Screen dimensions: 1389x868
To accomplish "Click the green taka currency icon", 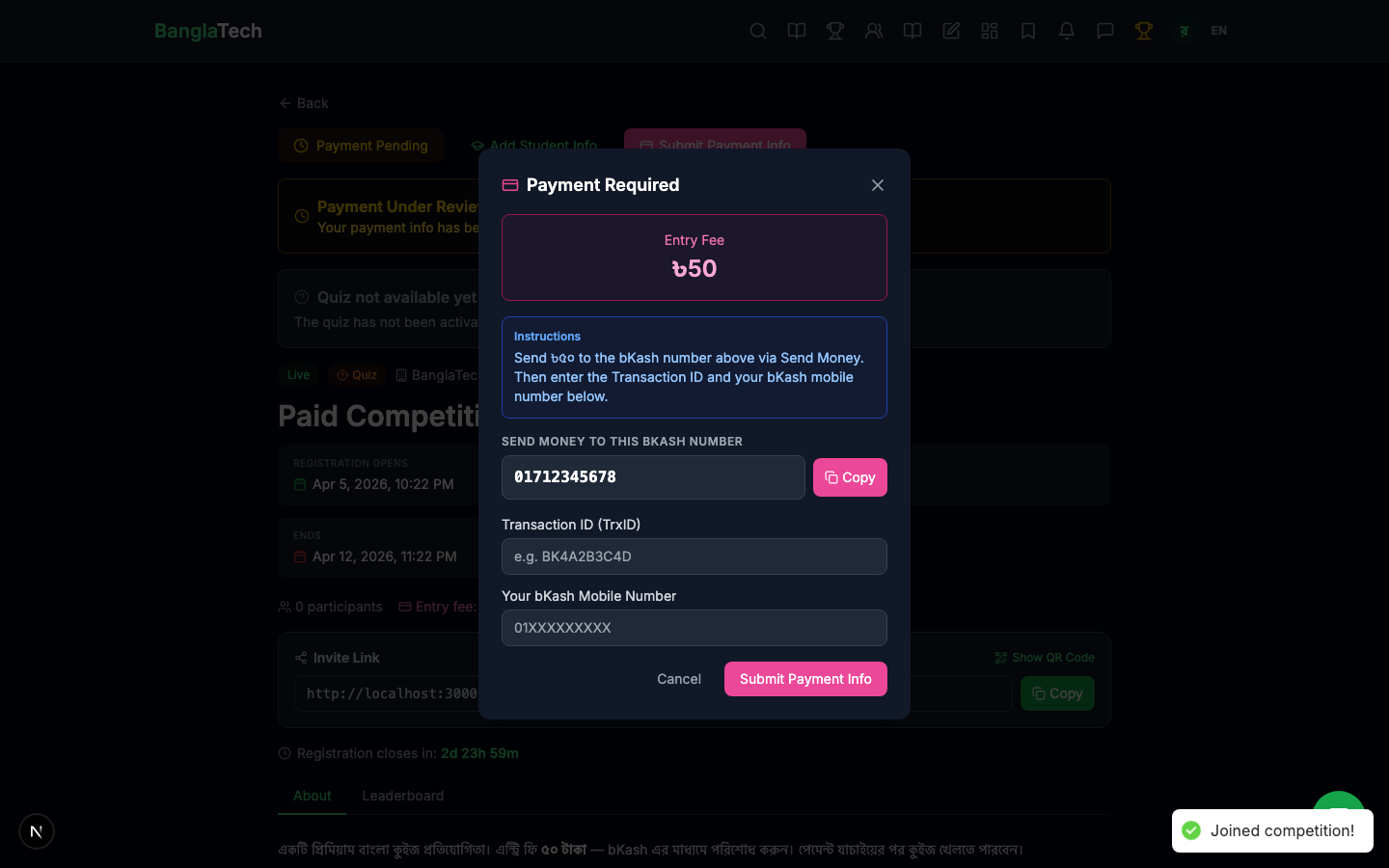I will [x=1184, y=31].
